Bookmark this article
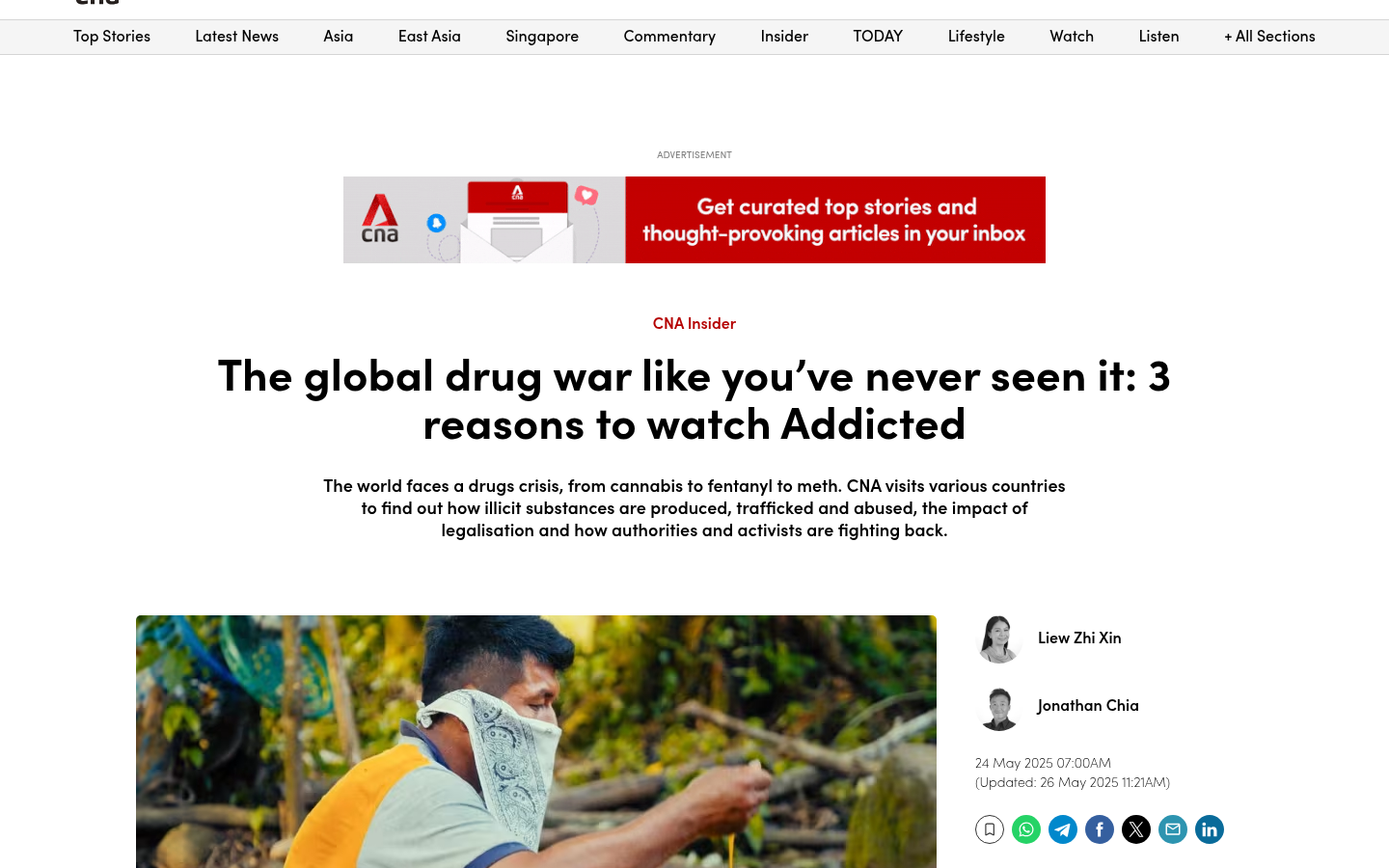The image size is (1389, 868). pyautogui.click(x=989, y=829)
